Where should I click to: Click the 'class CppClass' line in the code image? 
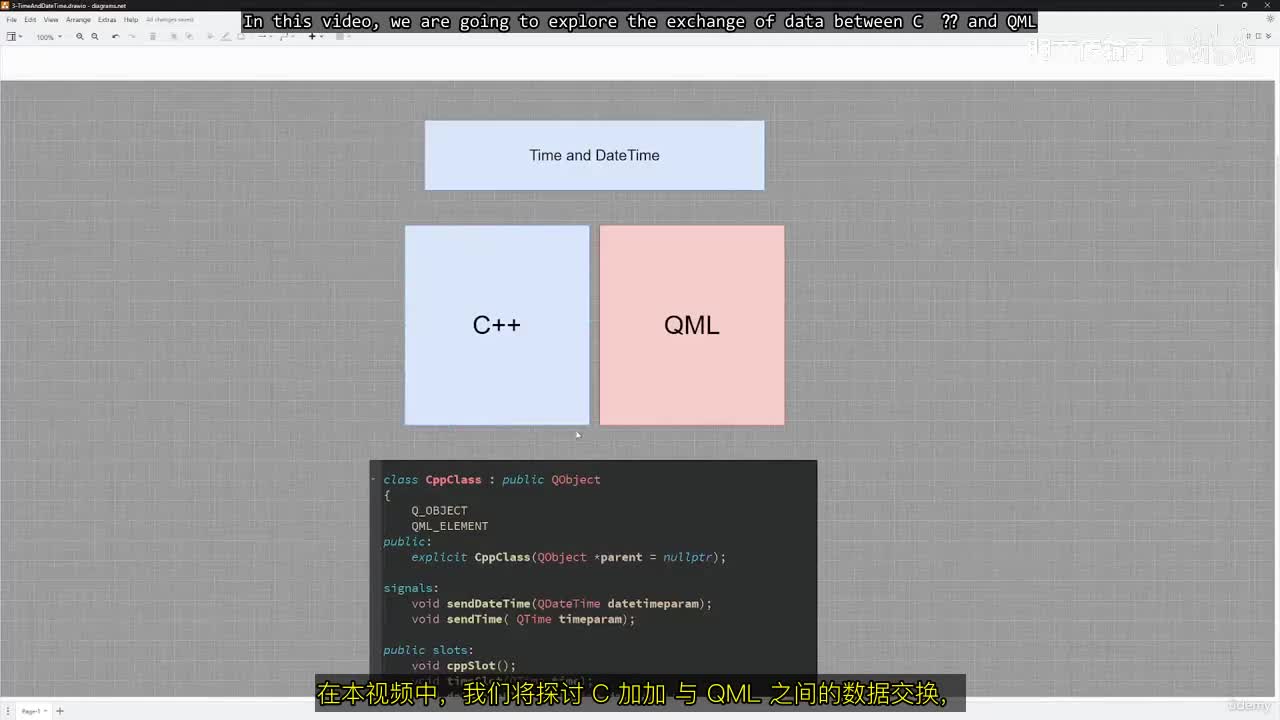tap(492, 480)
